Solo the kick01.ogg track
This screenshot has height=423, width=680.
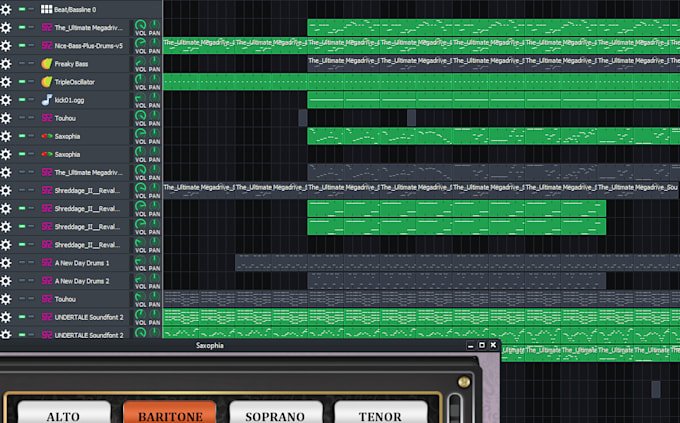click(31, 100)
